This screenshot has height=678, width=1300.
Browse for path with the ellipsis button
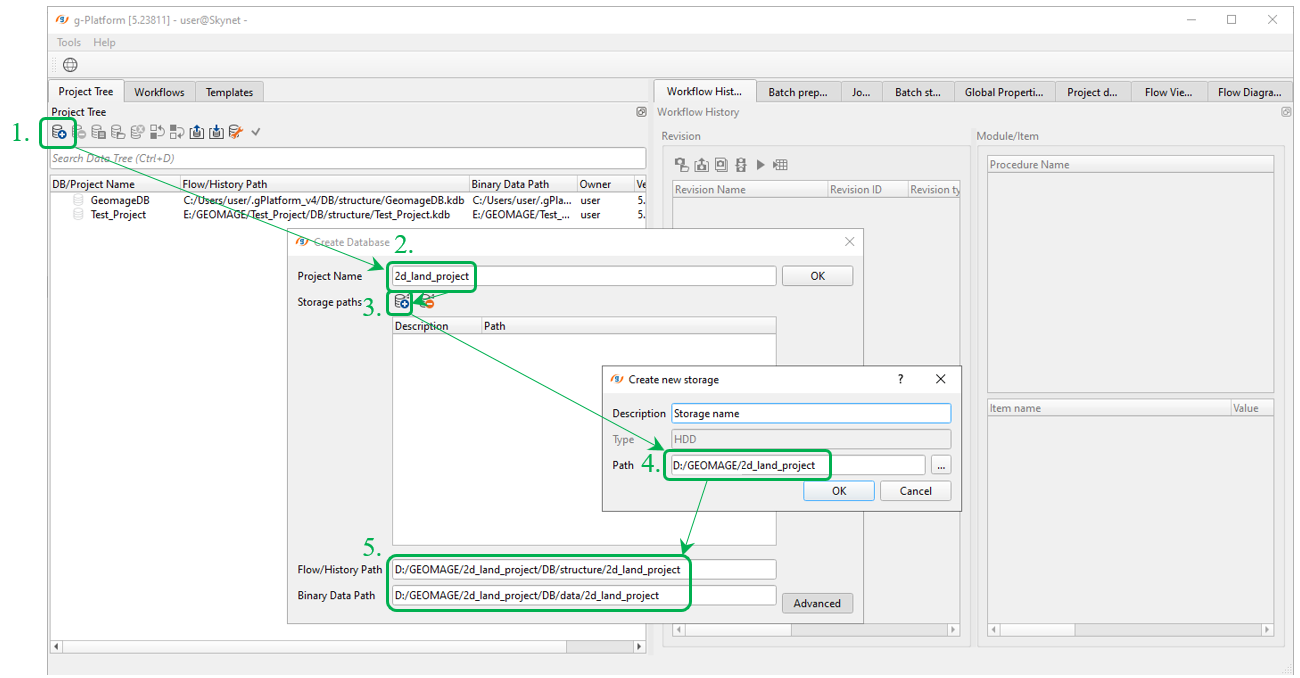pyautogui.click(x=940, y=465)
